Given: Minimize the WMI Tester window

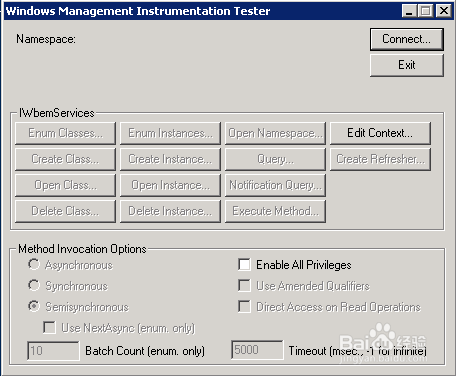Looking at the screenshot, I should pos(409,11).
